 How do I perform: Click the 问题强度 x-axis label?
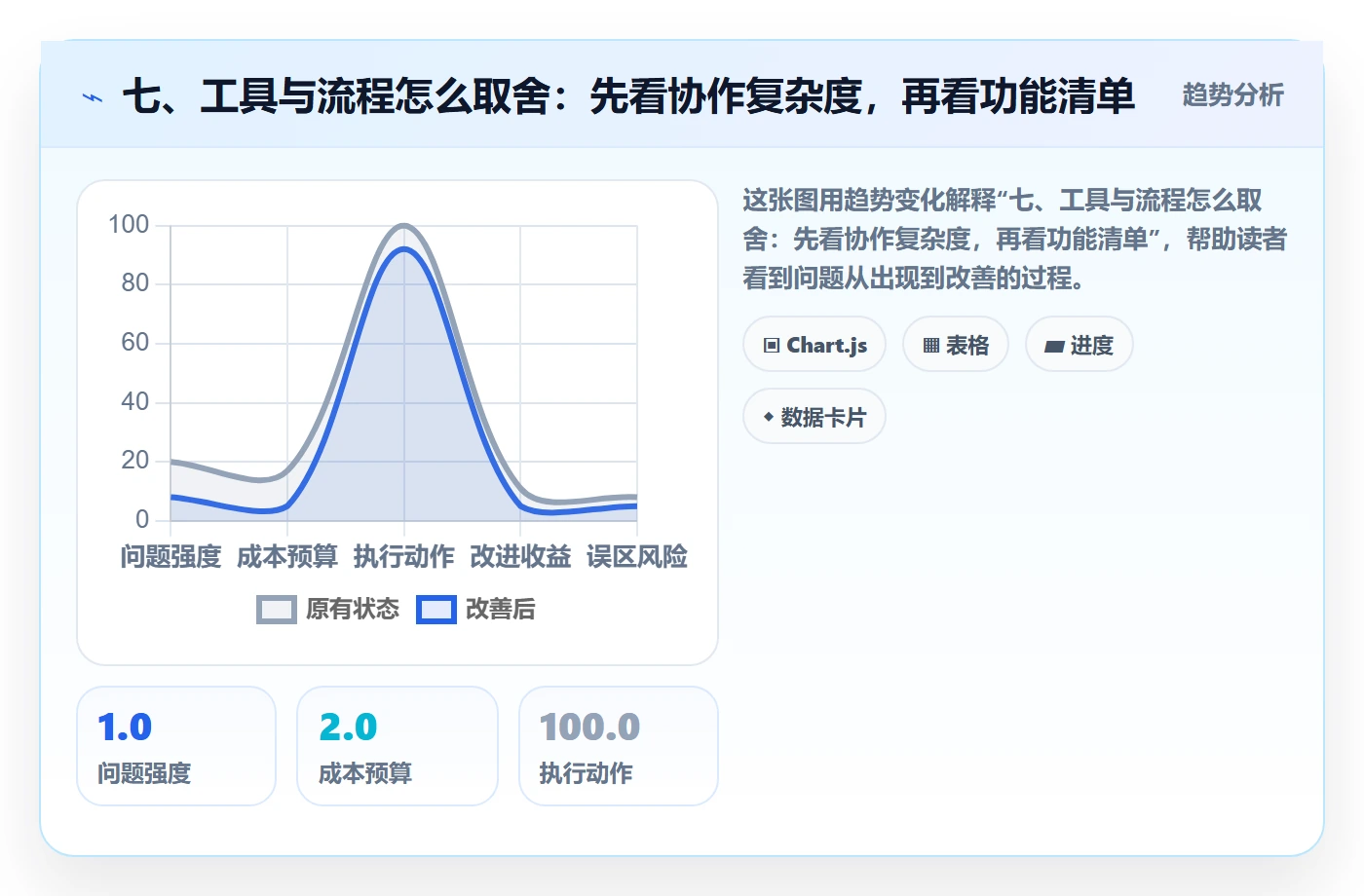coord(170,557)
